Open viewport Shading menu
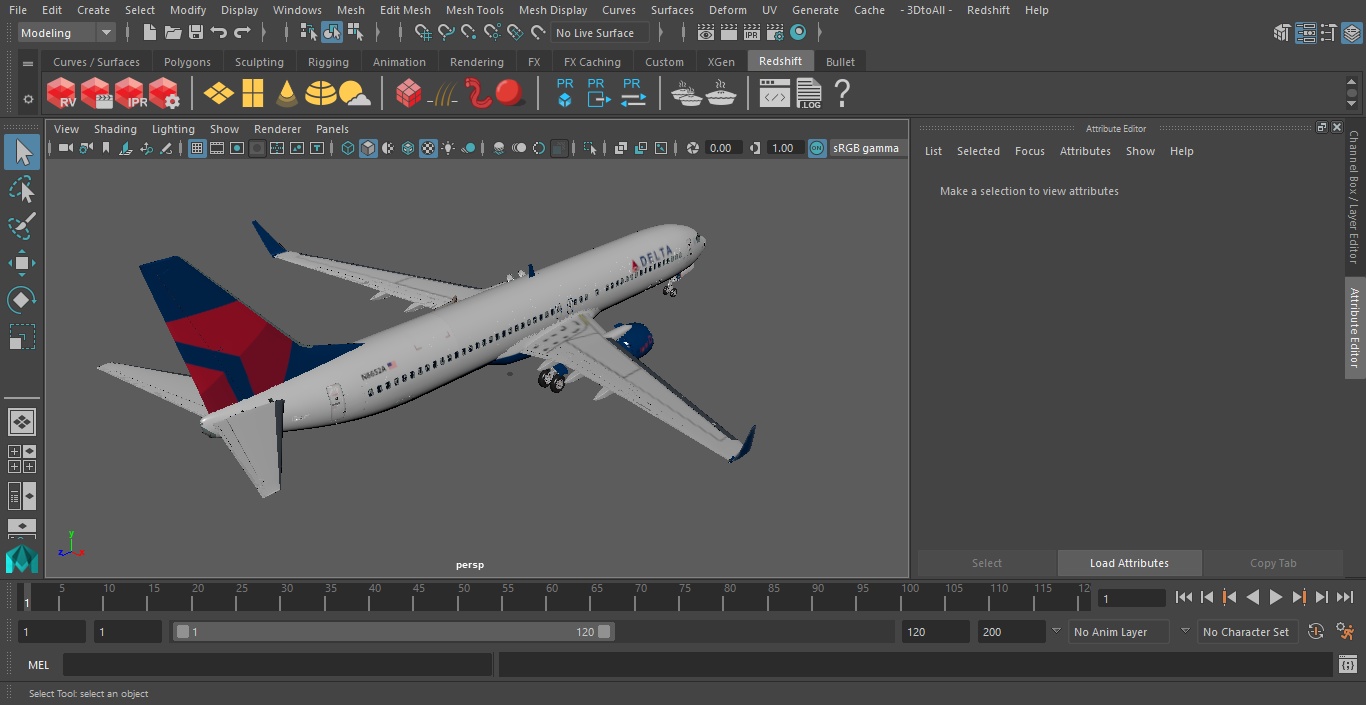The image size is (1366, 705). click(115, 129)
